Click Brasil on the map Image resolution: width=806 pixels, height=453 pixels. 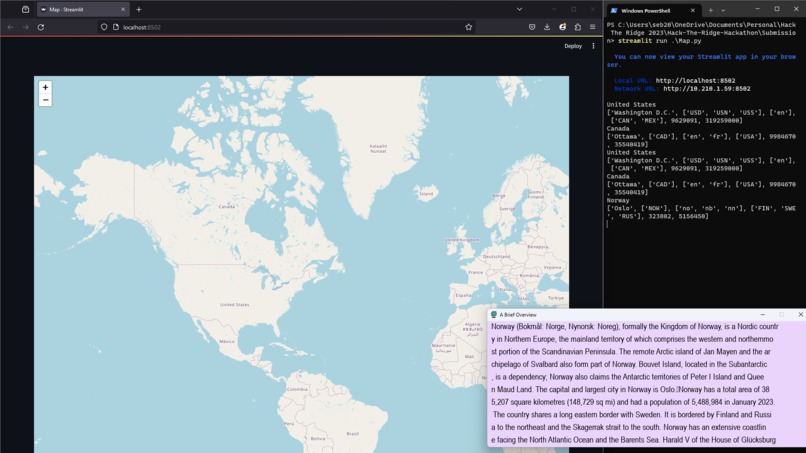pyautogui.click(x=353, y=433)
